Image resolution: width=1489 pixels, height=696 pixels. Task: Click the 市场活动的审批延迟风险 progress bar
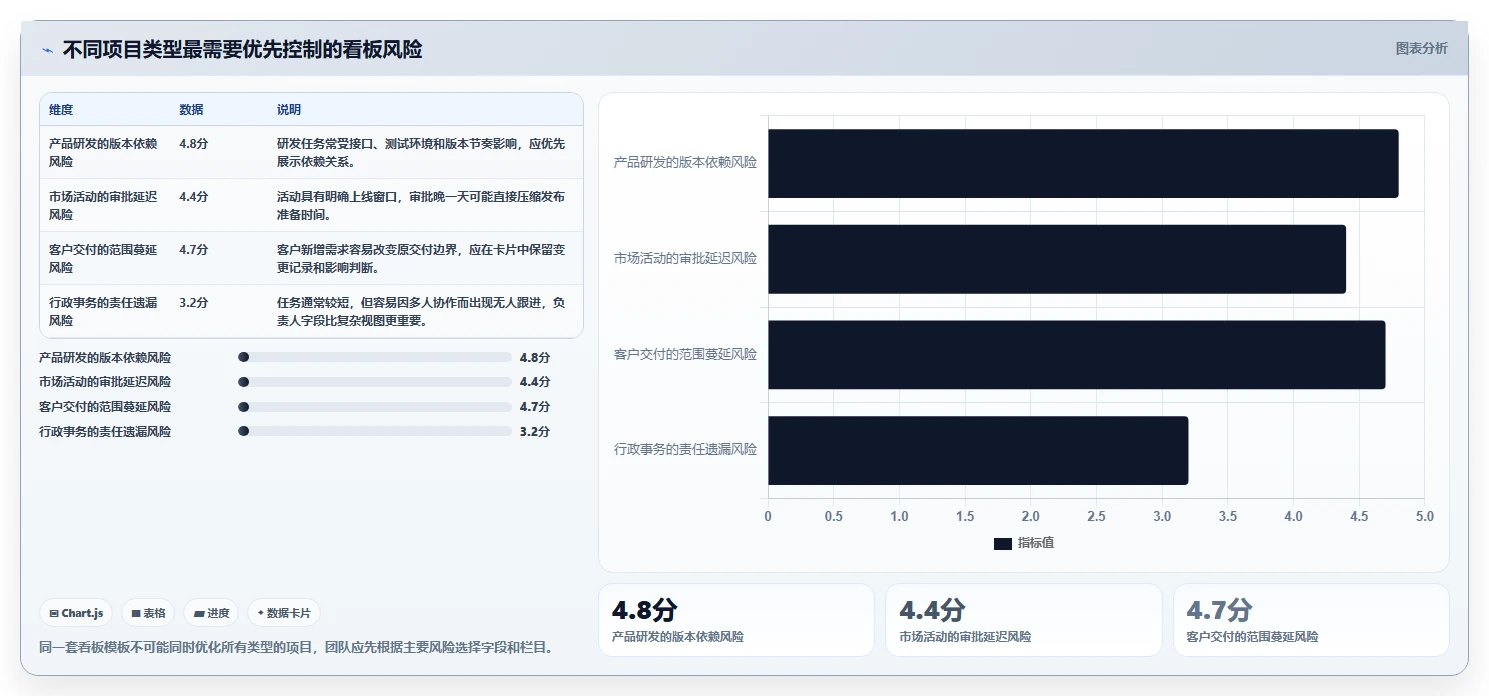[x=375, y=382]
